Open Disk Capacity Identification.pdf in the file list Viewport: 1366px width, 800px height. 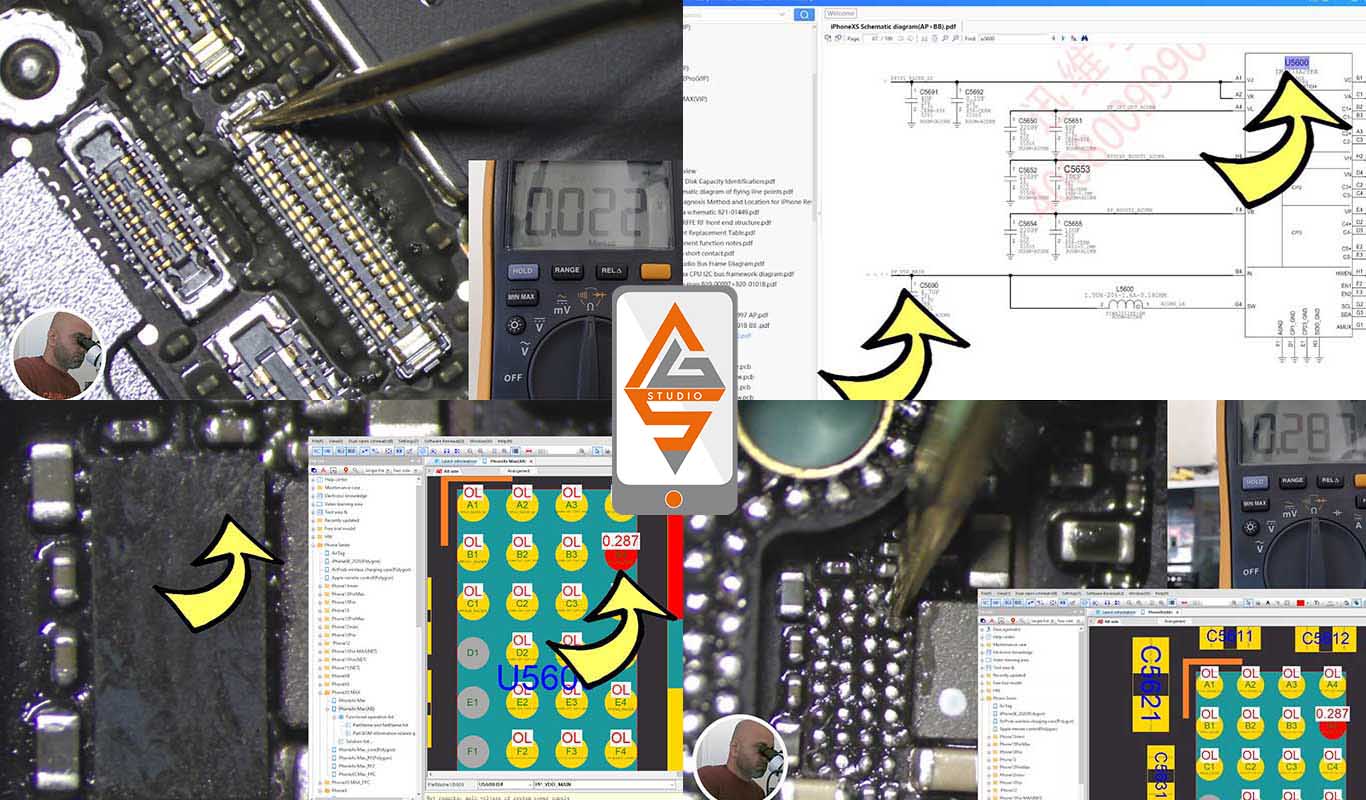click(x=730, y=181)
